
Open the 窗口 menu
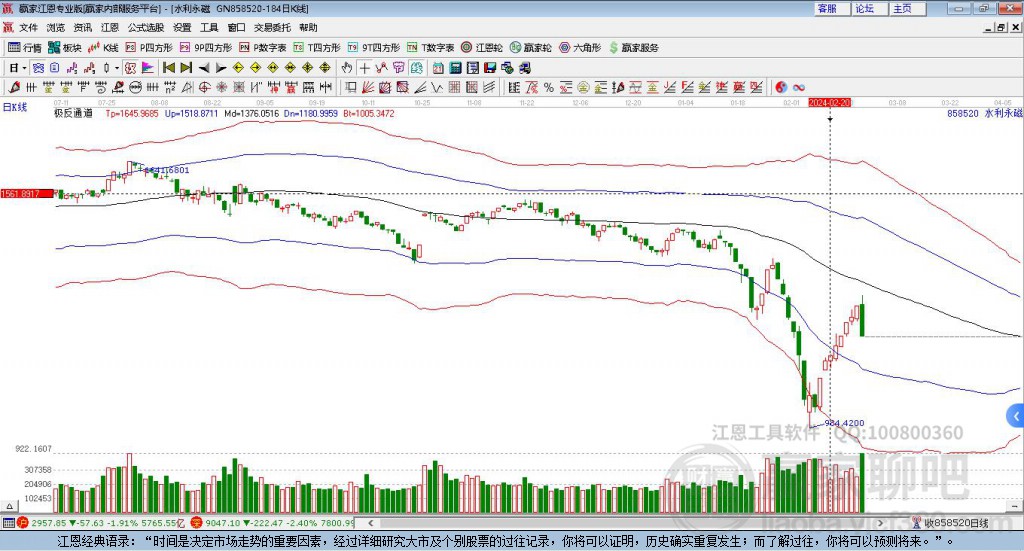coord(236,27)
